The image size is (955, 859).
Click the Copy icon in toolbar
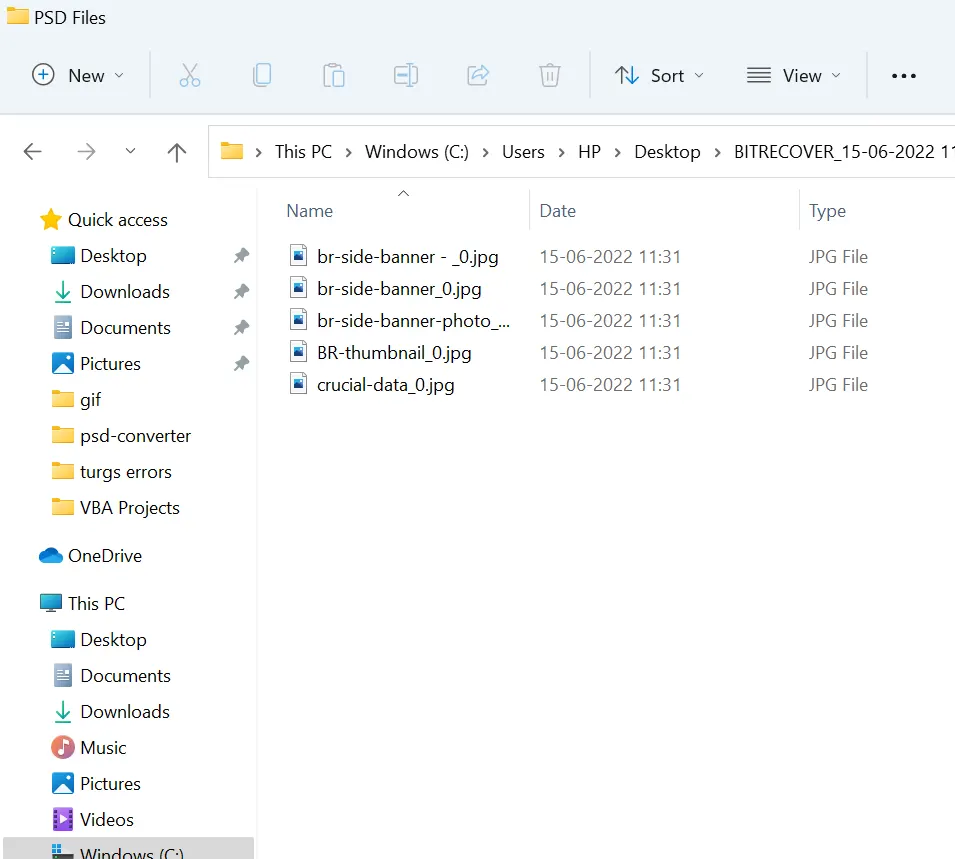(261, 75)
